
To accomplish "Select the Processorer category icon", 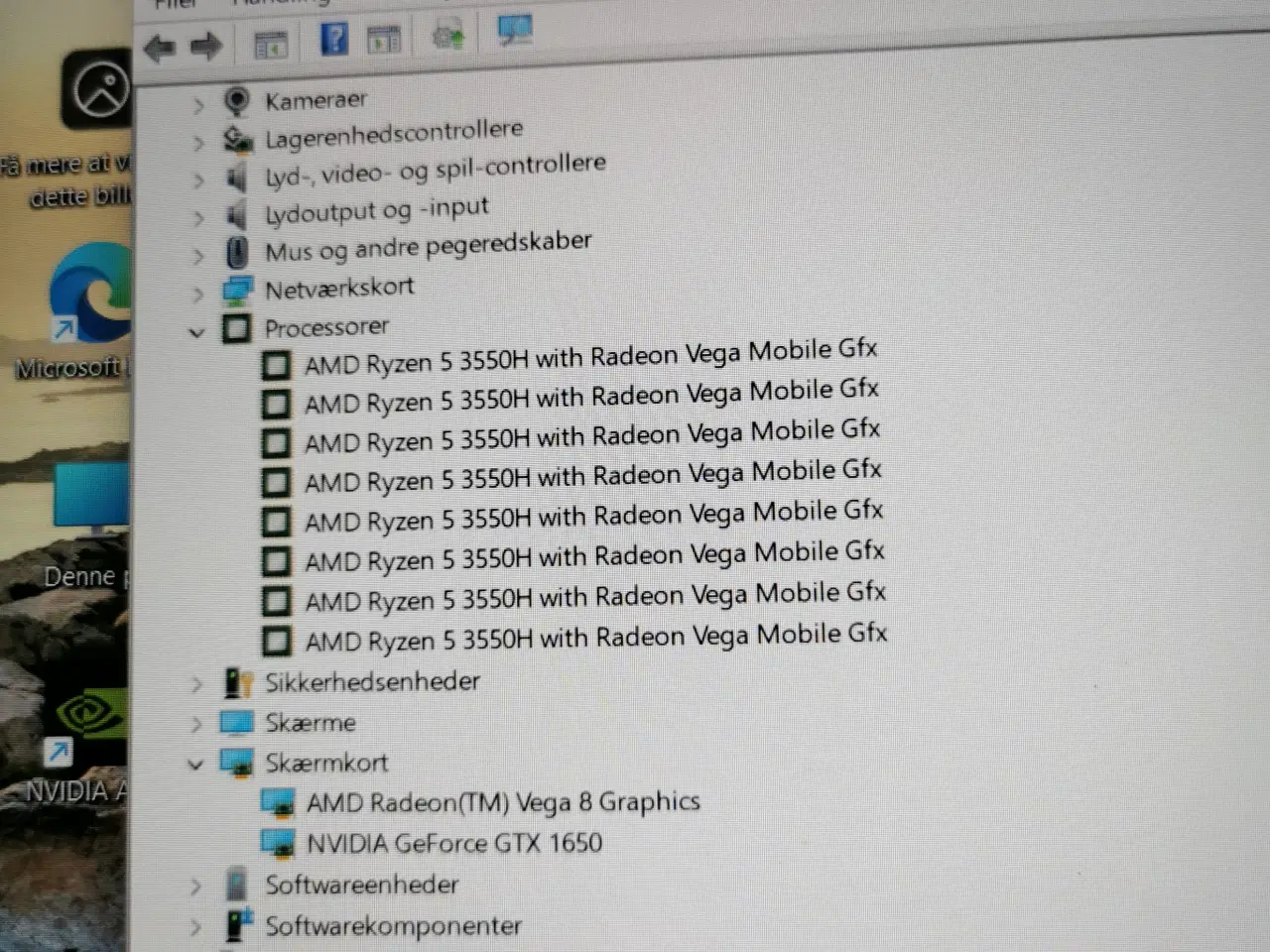I will click(236, 329).
